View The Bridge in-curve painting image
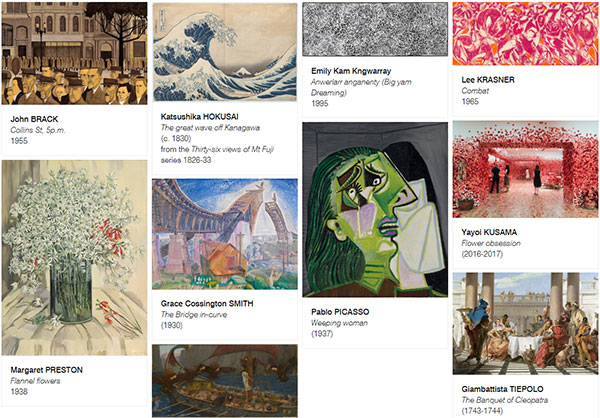The image size is (600, 418). [x=225, y=234]
